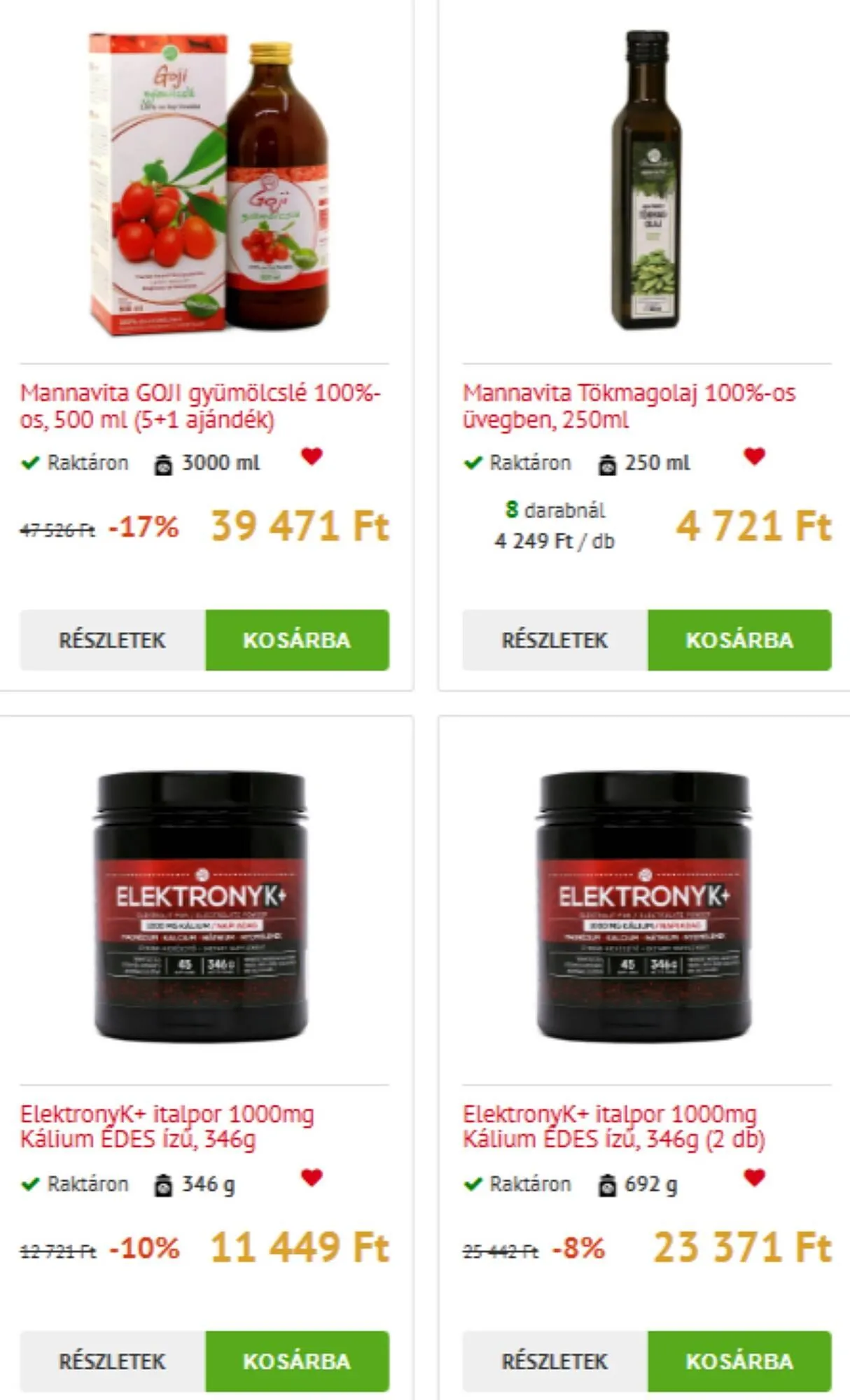Toggle heart for ElektronyK+ 346g (2 db)
The image size is (850, 1400).
754,1177
